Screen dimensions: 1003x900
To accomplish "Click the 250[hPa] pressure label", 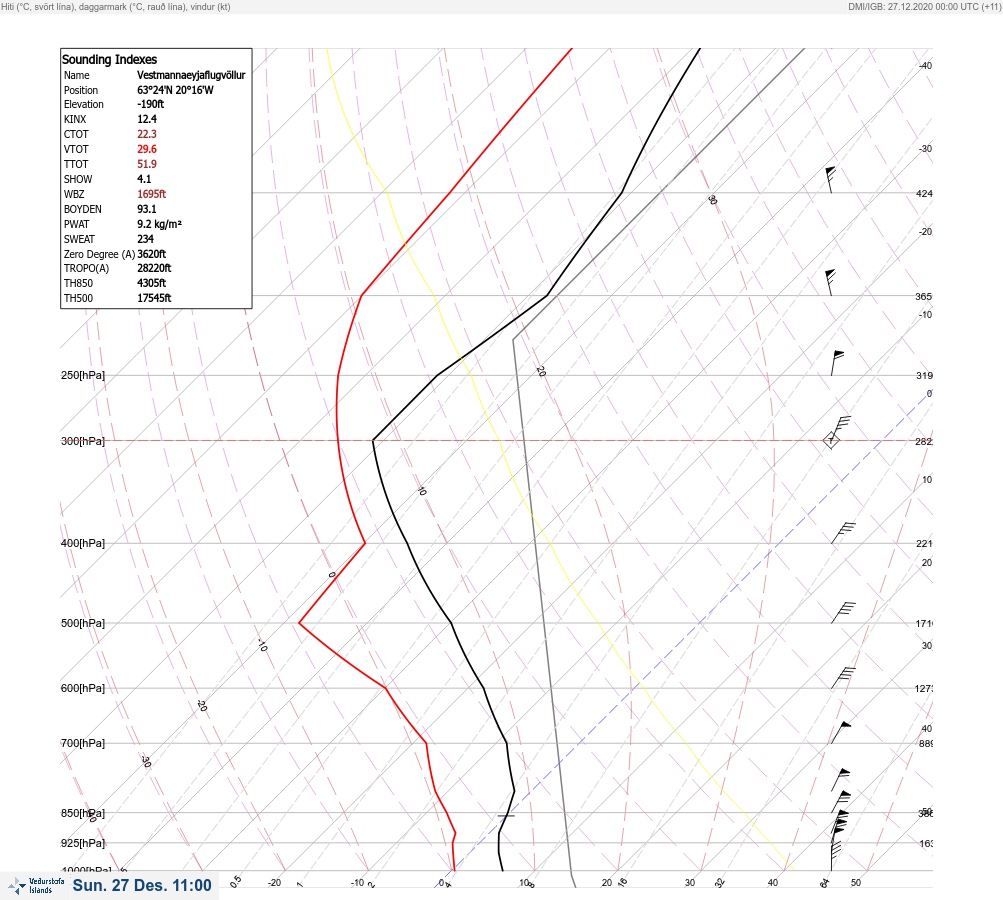I will (x=83, y=375).
